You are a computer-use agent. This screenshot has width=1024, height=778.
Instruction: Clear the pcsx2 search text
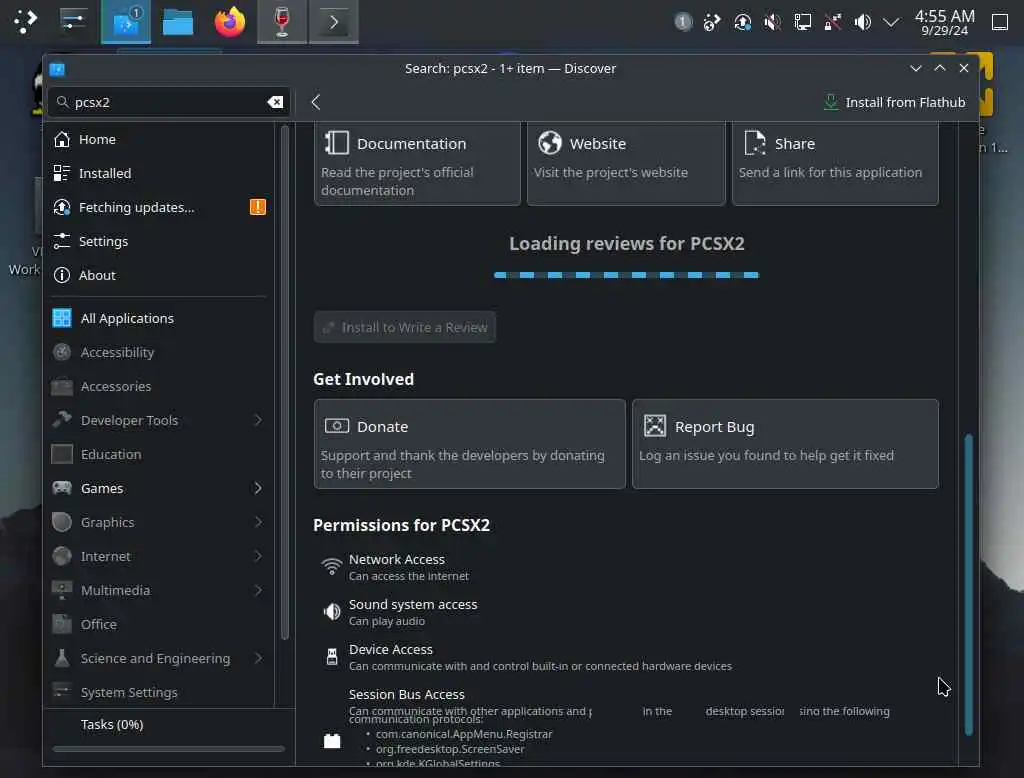276,102
